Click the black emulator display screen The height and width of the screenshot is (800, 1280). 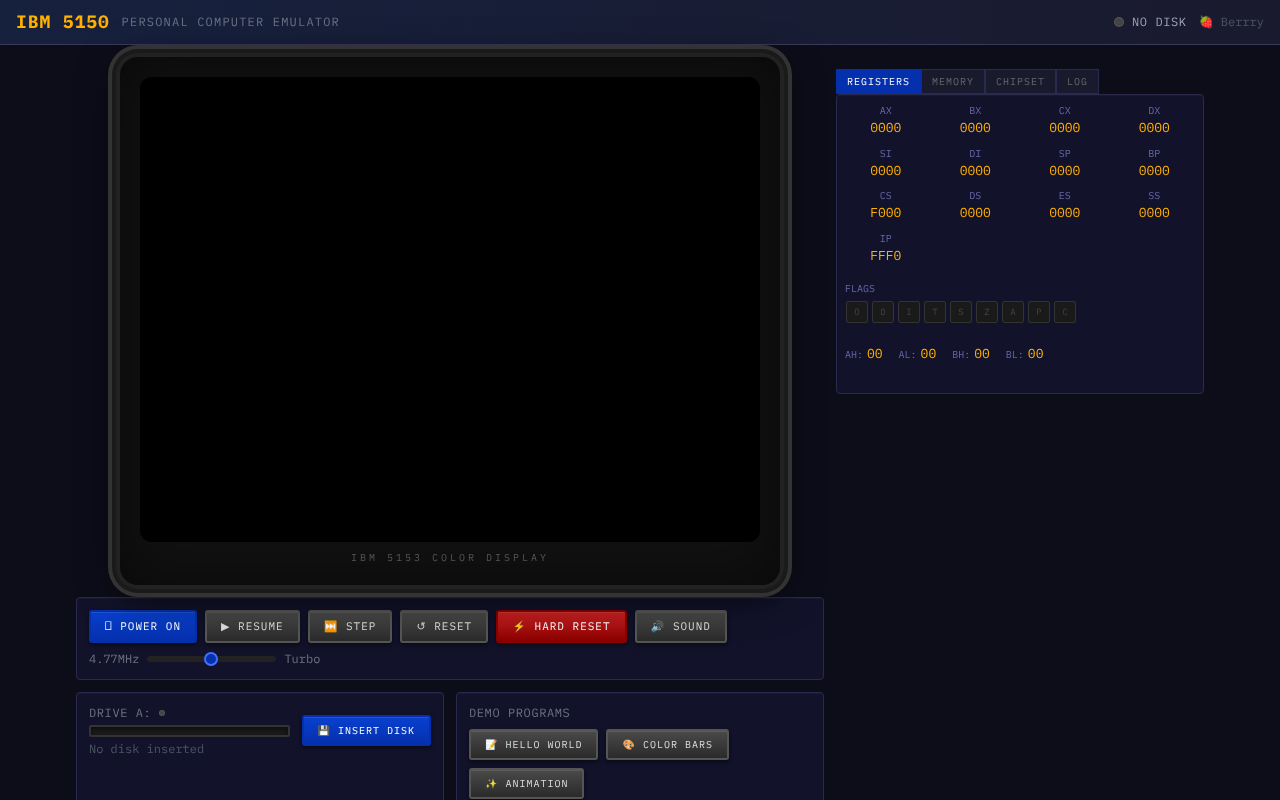coord(450,309)
